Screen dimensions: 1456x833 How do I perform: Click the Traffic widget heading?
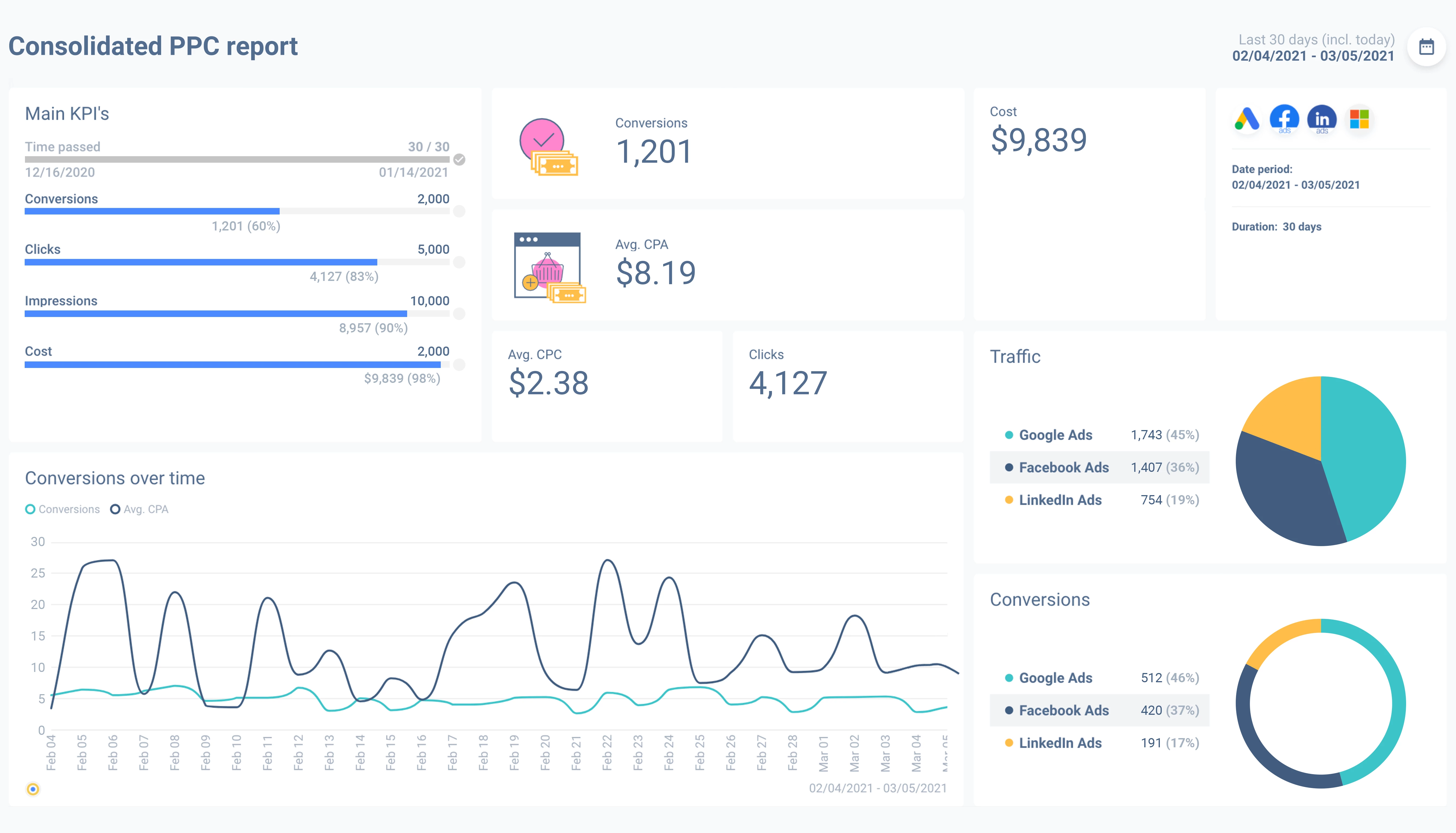click(1015, 357)
